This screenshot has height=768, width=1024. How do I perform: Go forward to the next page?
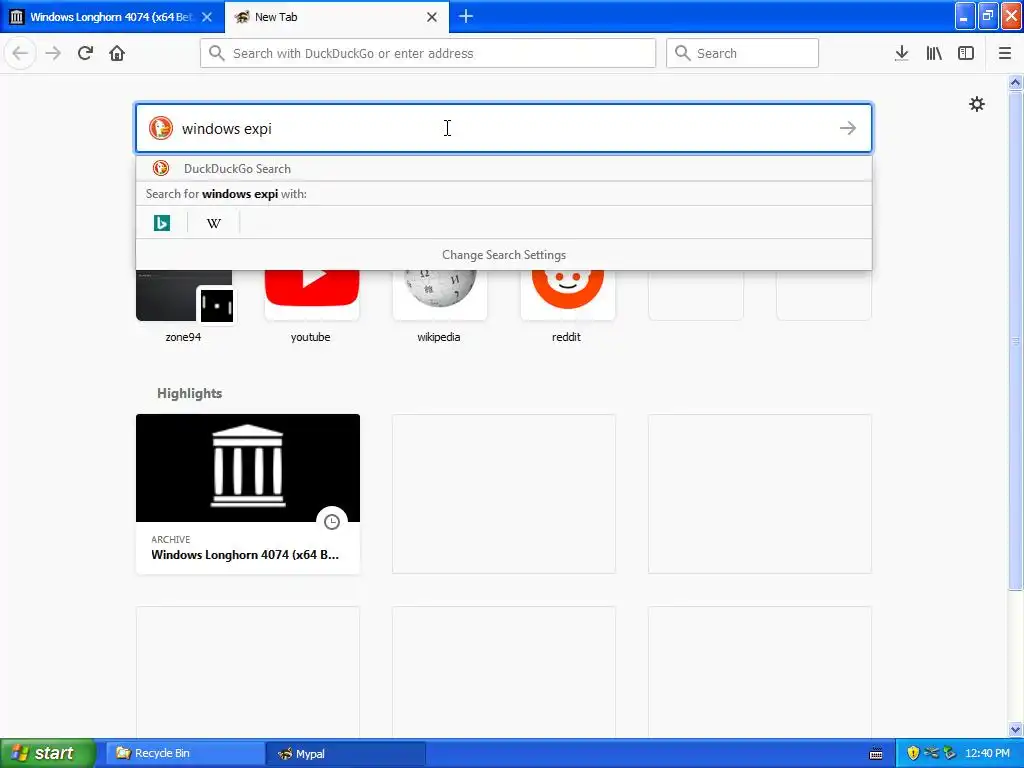tap(53, 53)
